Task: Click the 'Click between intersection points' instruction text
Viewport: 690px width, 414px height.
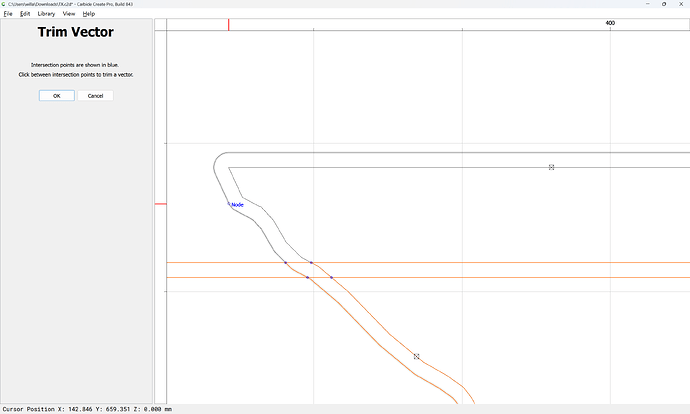Action: click(x=76, y=74)
